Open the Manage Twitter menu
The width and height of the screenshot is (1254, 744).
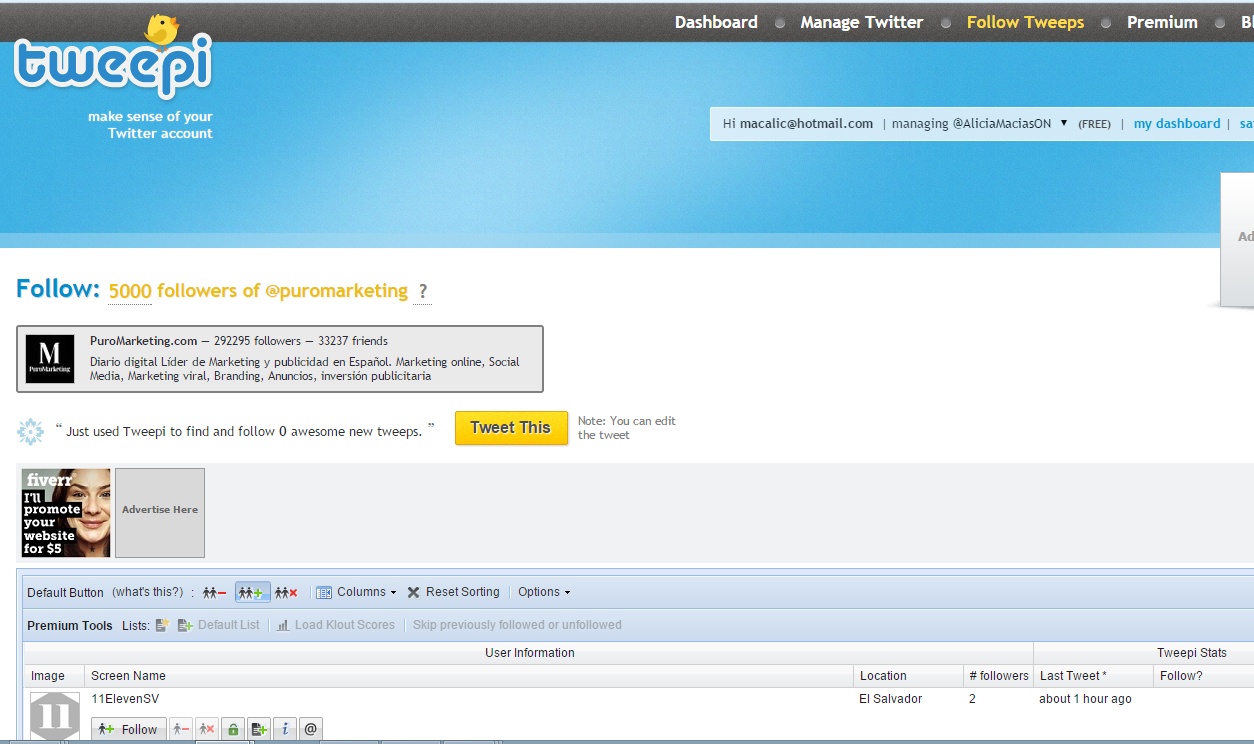click(862, 22)
